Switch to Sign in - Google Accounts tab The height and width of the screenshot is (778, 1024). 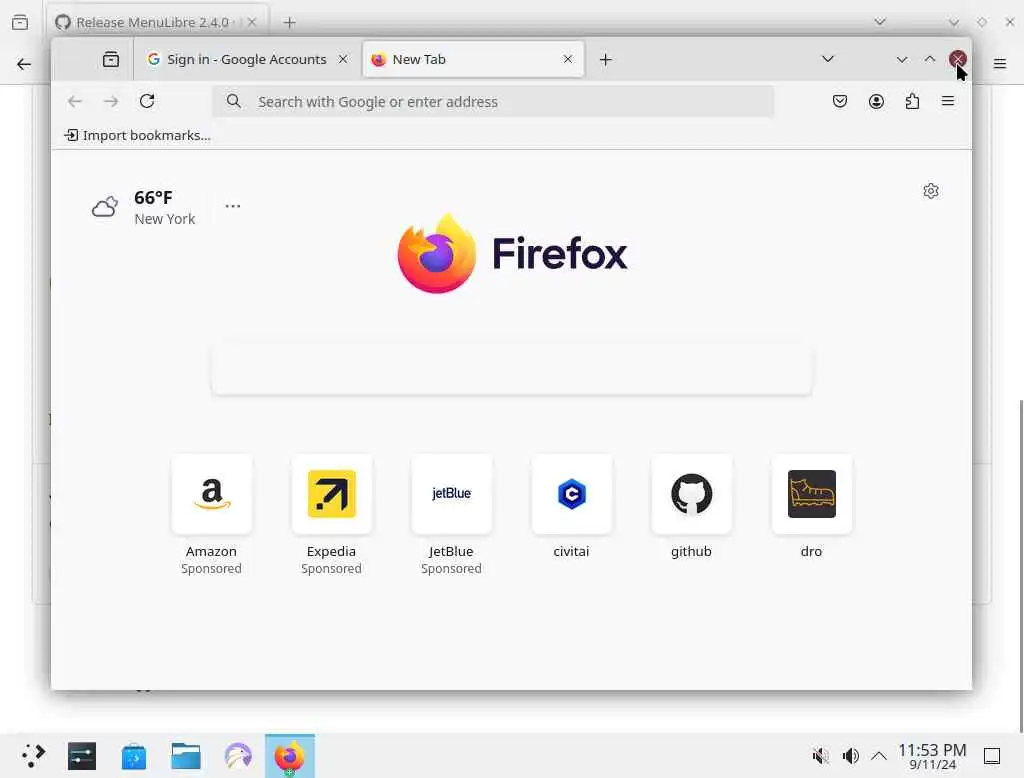tap(248, 59)
